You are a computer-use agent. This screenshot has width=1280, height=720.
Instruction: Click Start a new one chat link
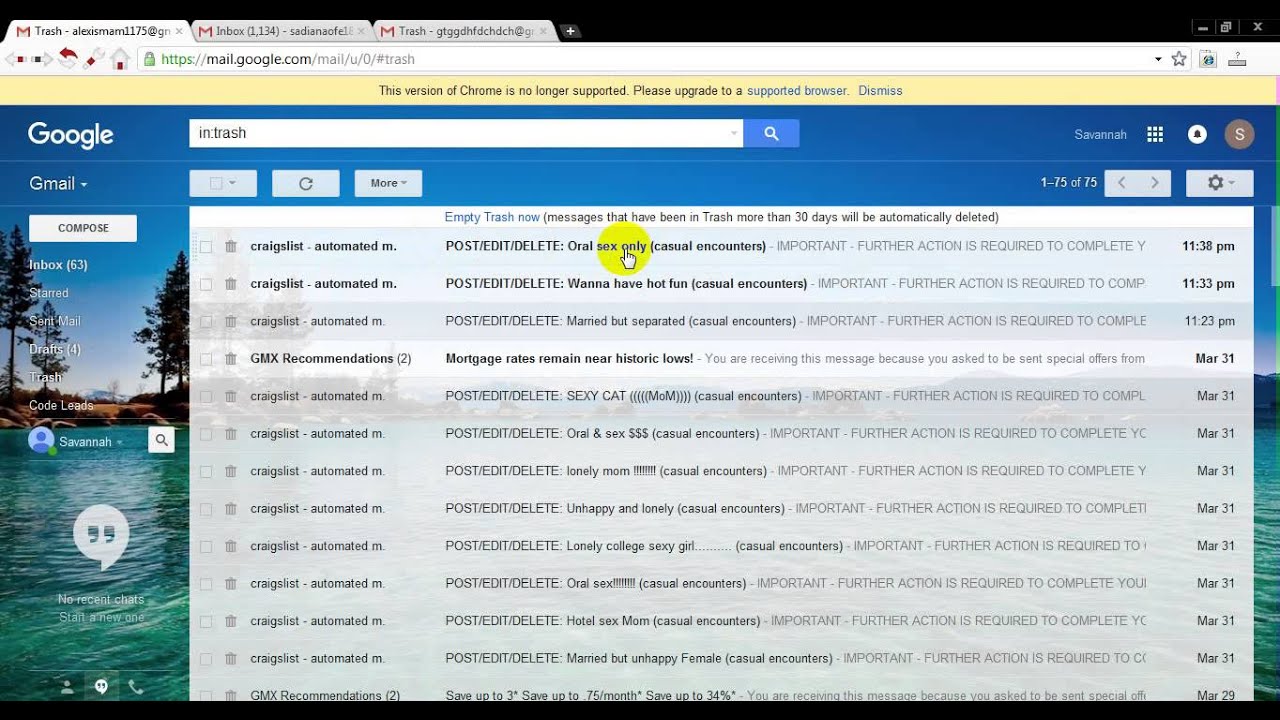click(x=101, y=617)
